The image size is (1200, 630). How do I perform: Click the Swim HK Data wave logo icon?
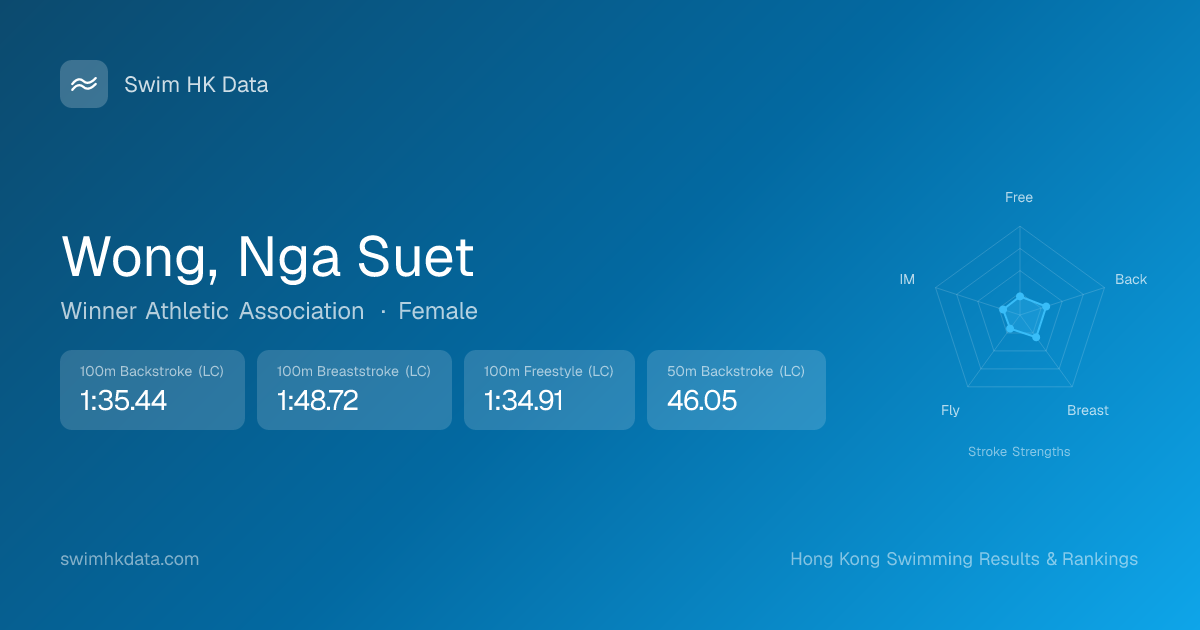[x=84, y=84]
